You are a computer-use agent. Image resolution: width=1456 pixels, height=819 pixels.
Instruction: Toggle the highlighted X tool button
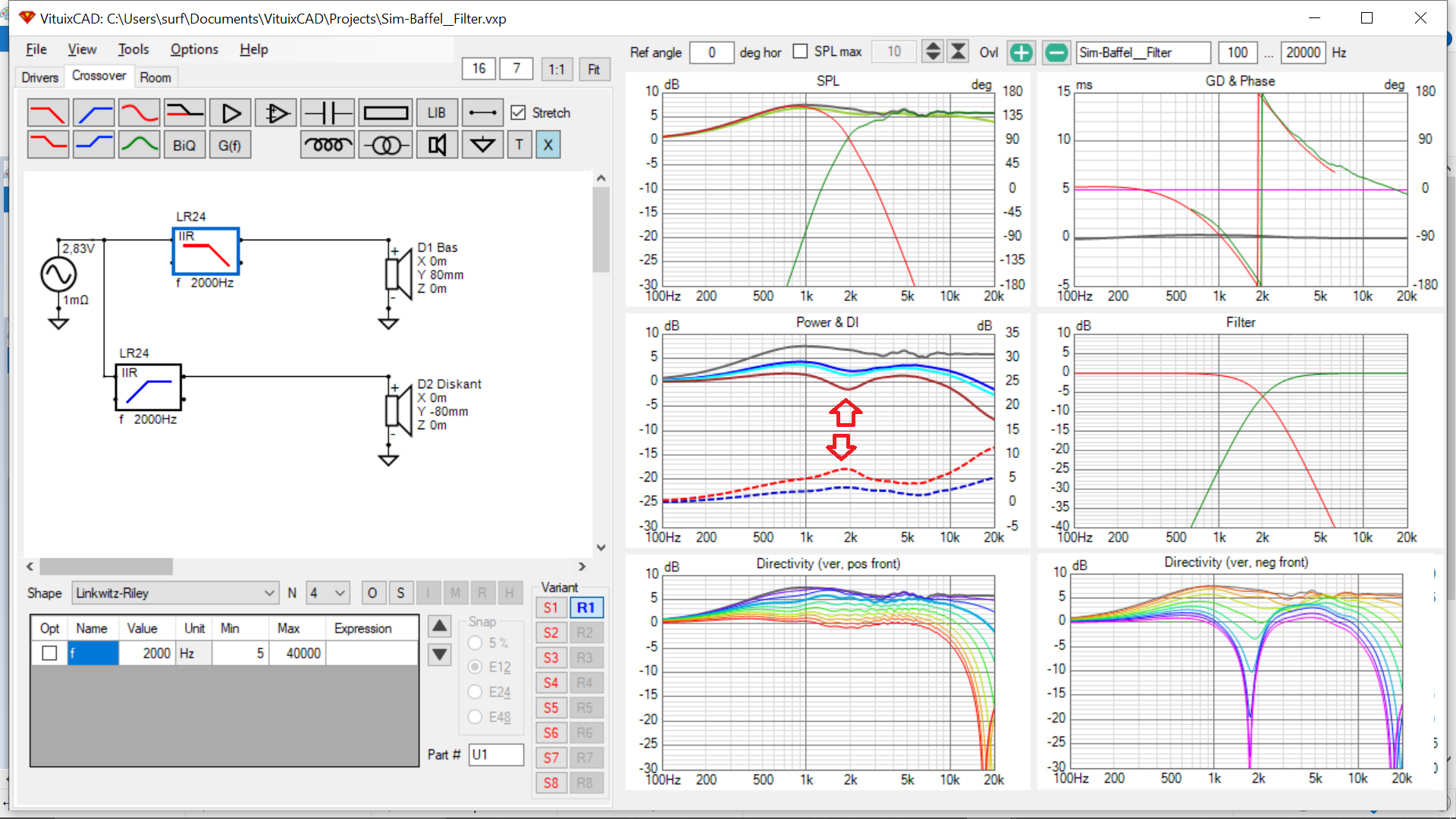click(x=548, y=144)
